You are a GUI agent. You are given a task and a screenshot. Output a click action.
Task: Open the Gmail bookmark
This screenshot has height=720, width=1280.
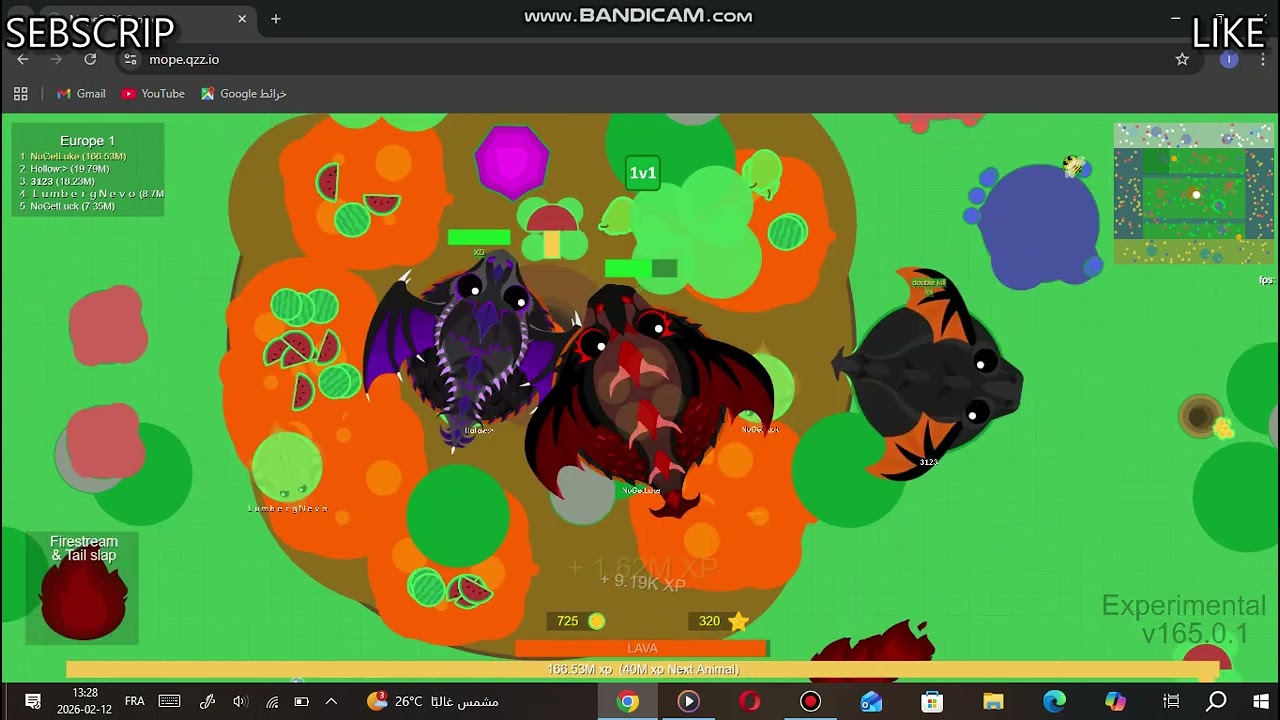coord(81,94)
